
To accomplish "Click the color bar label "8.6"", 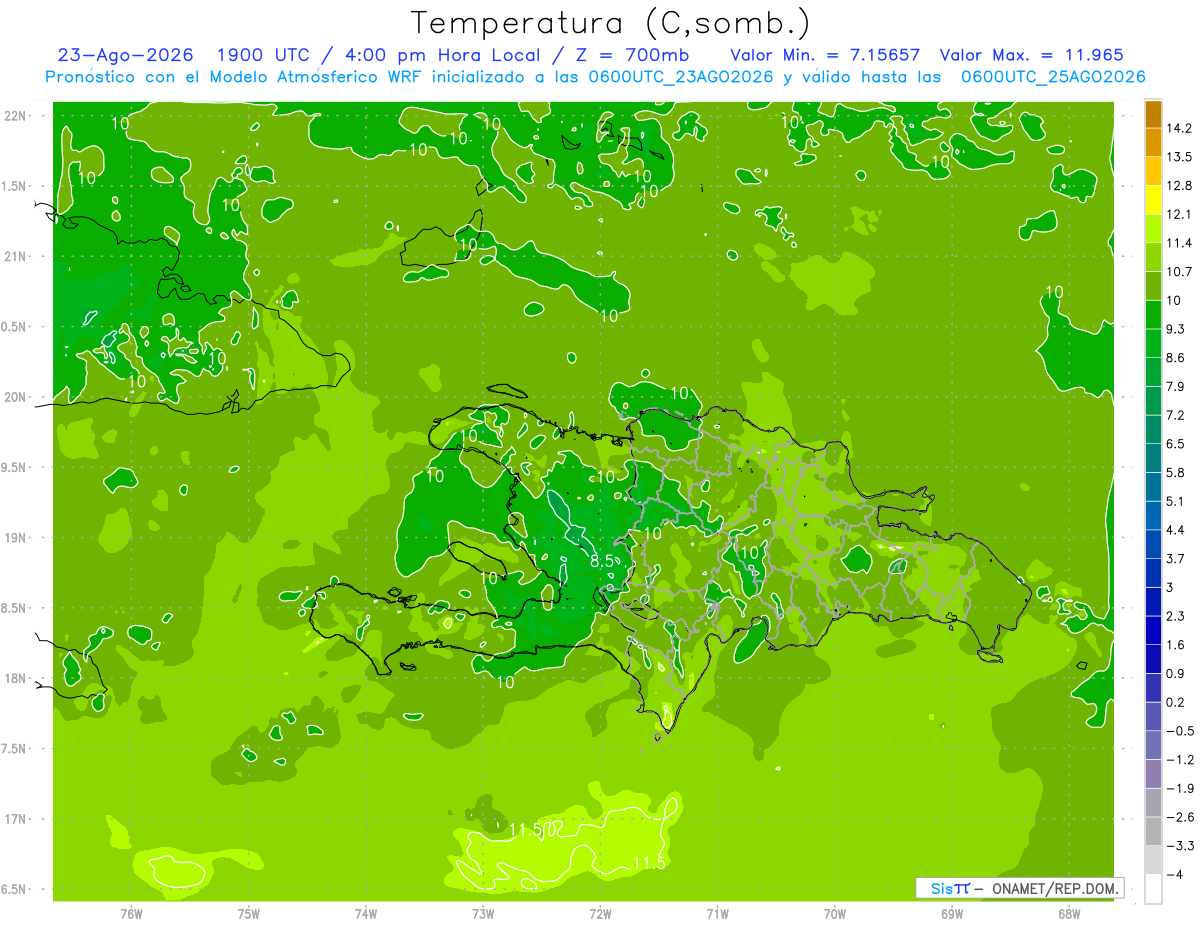I will (1177, 357).
